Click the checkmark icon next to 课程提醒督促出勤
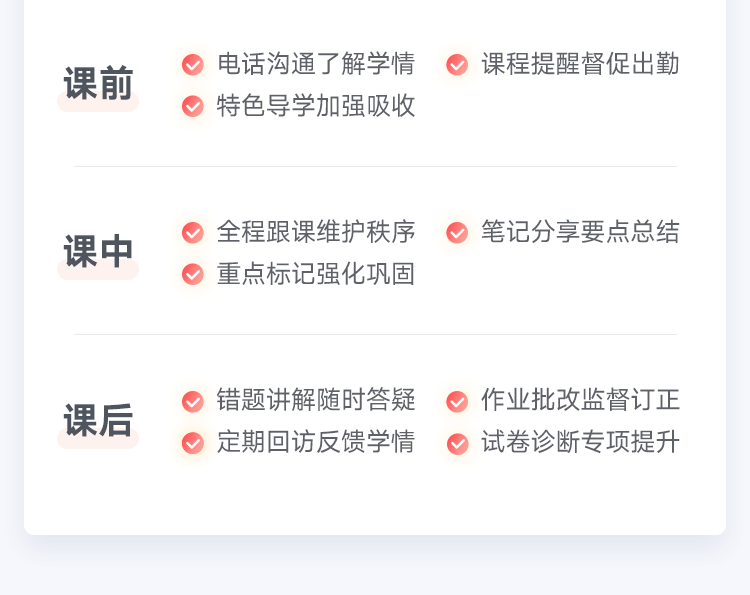 pos(457,65)
